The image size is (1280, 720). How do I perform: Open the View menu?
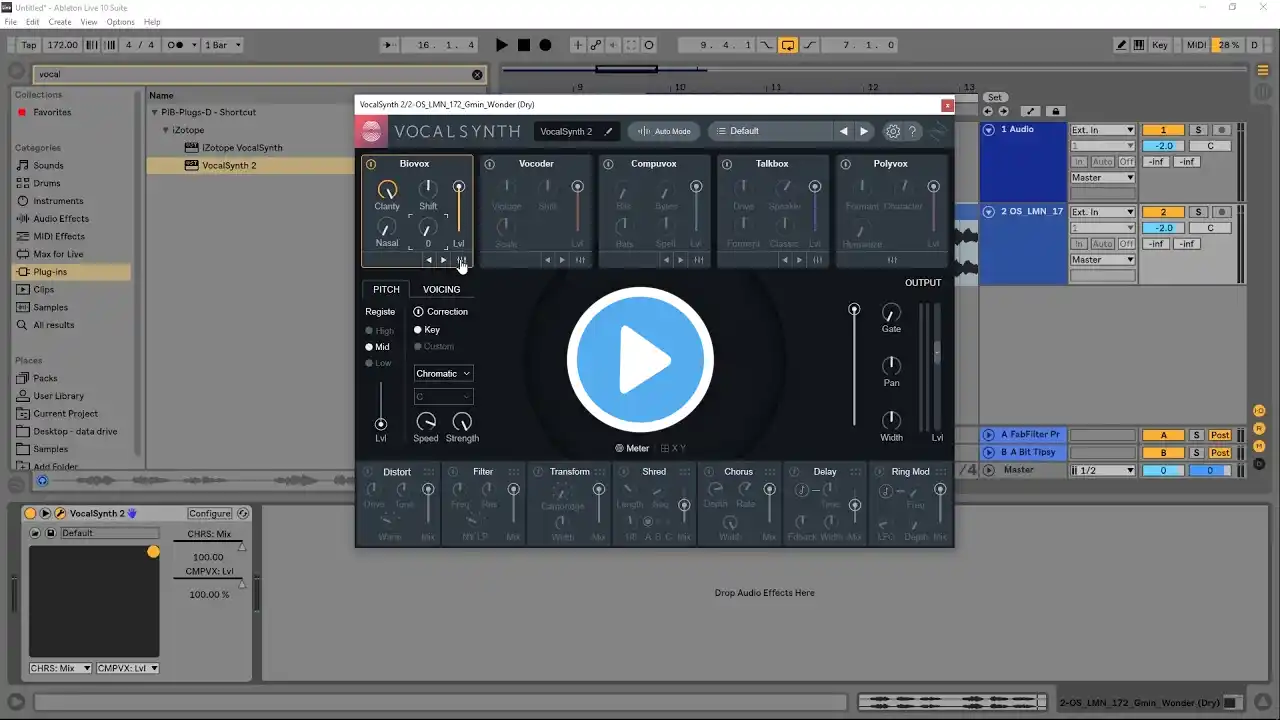point(89,22)
